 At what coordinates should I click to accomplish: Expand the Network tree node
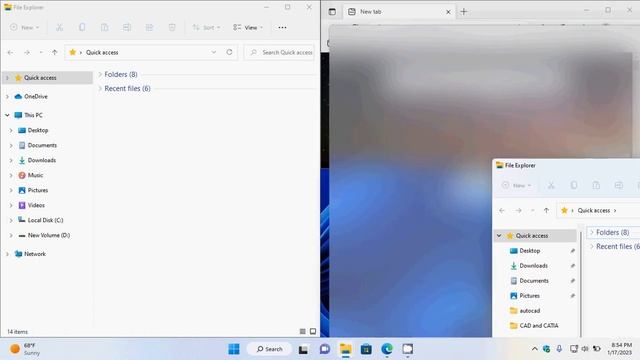pos(7,254)
